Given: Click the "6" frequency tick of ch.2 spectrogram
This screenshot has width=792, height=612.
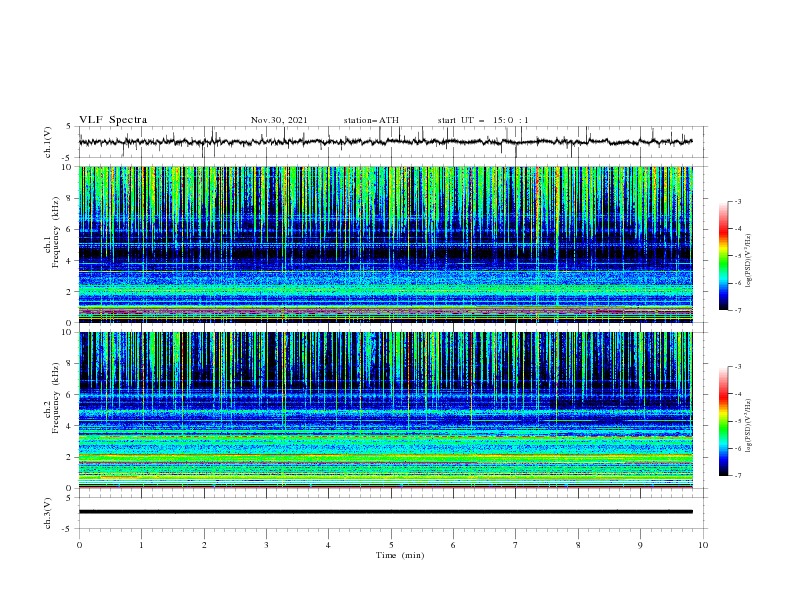Looking at the screenshot, I should coord(71,395).
